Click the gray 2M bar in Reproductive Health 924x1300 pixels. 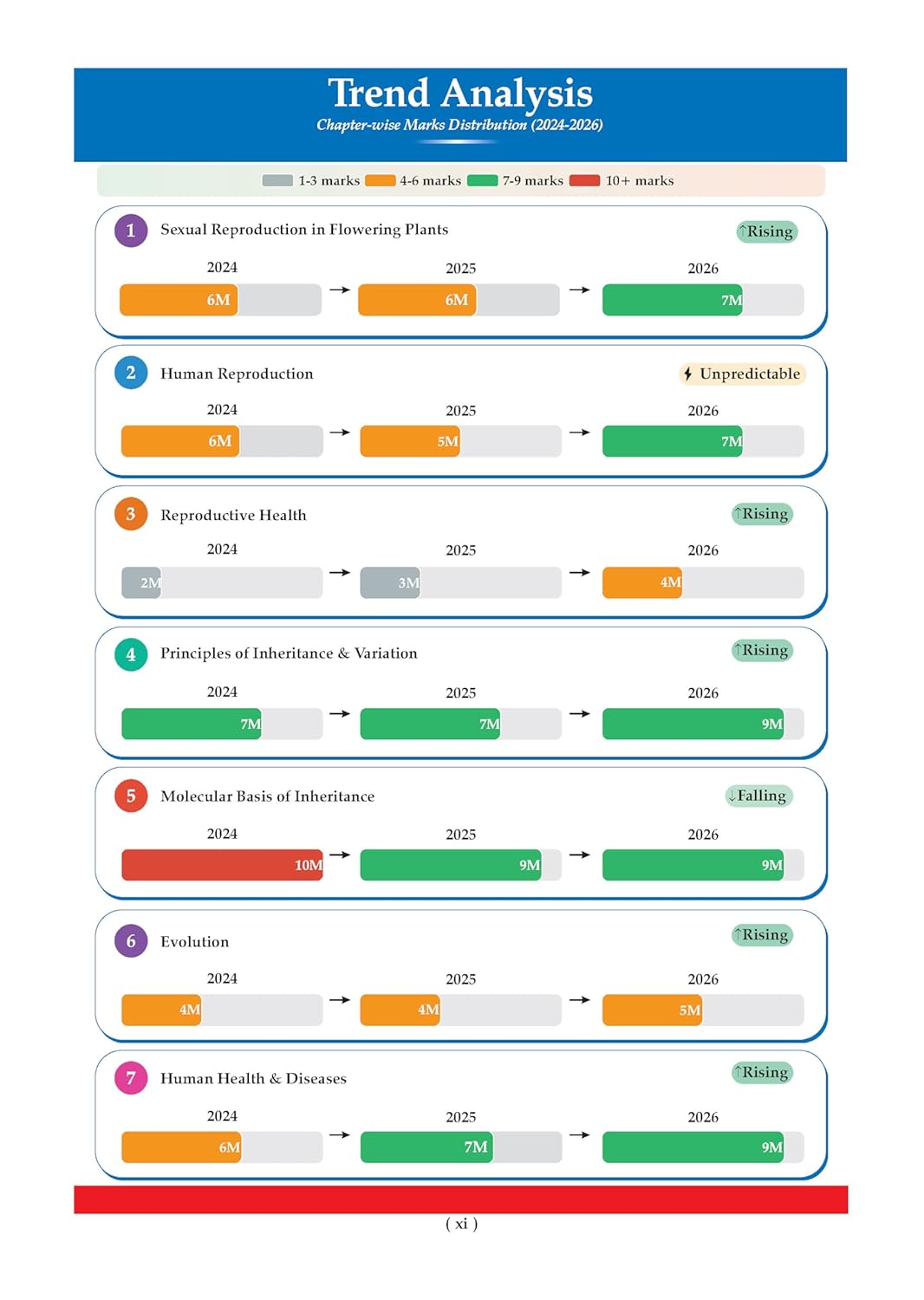point(141,582)
